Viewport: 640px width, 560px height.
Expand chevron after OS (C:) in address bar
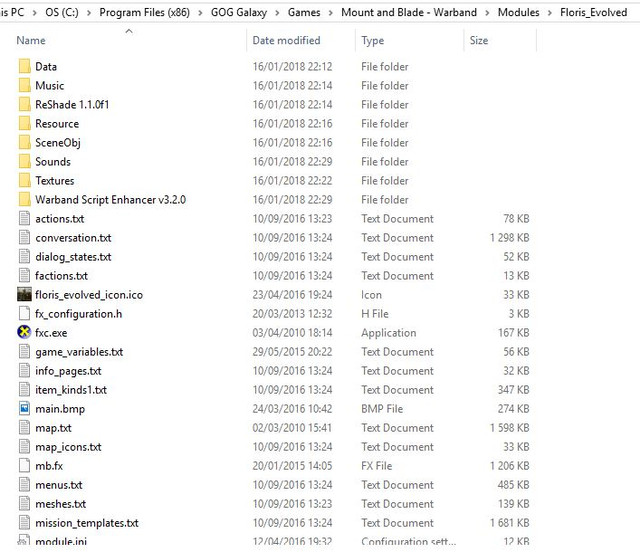tap(89, 13)
